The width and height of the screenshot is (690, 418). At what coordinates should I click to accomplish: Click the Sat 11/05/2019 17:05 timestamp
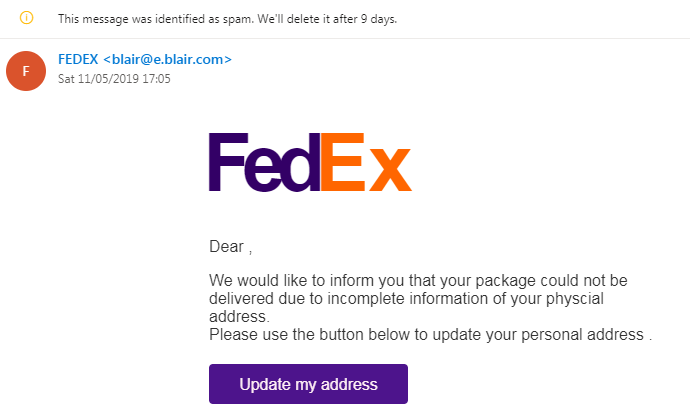pos(115,78)
